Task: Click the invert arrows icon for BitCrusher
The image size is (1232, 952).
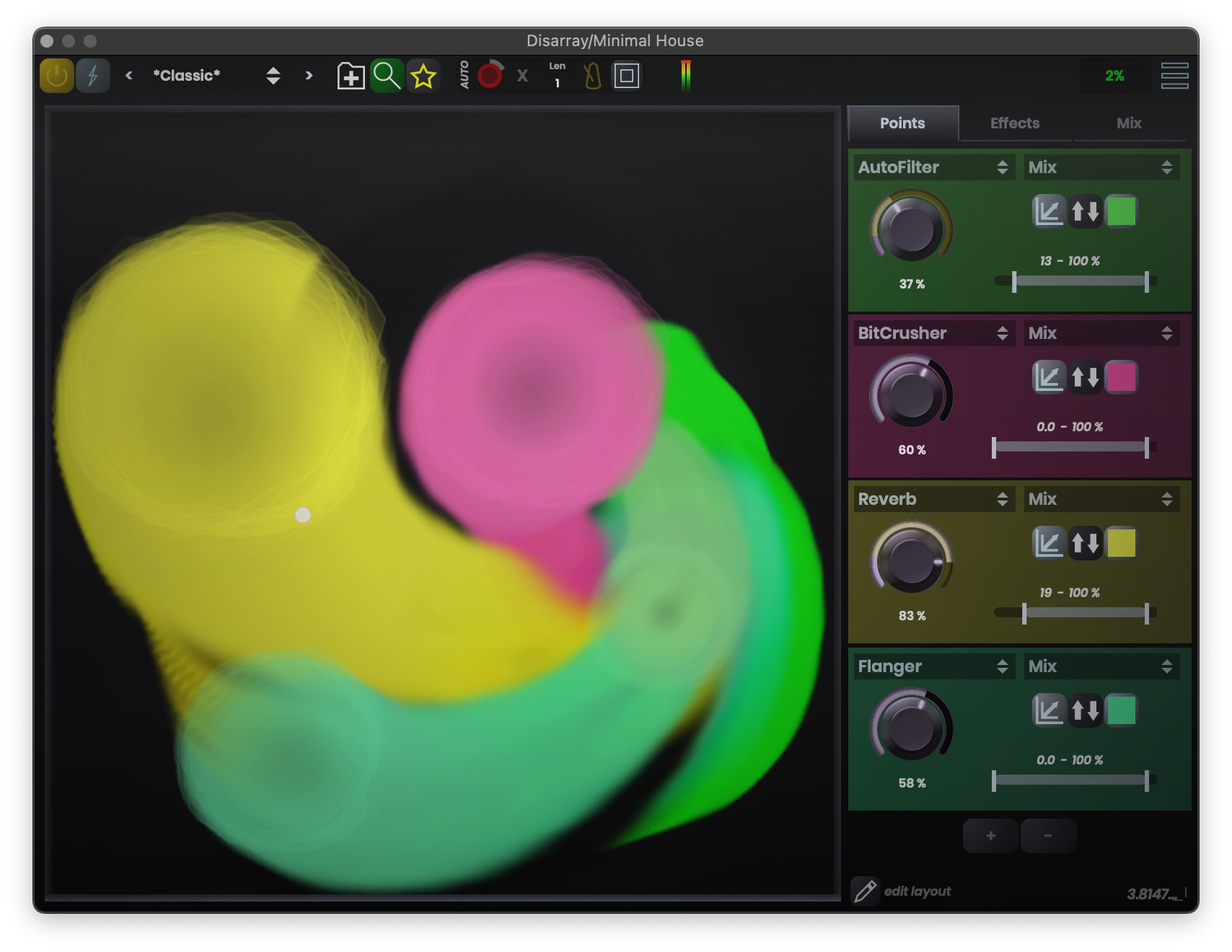Action: 1086,376
